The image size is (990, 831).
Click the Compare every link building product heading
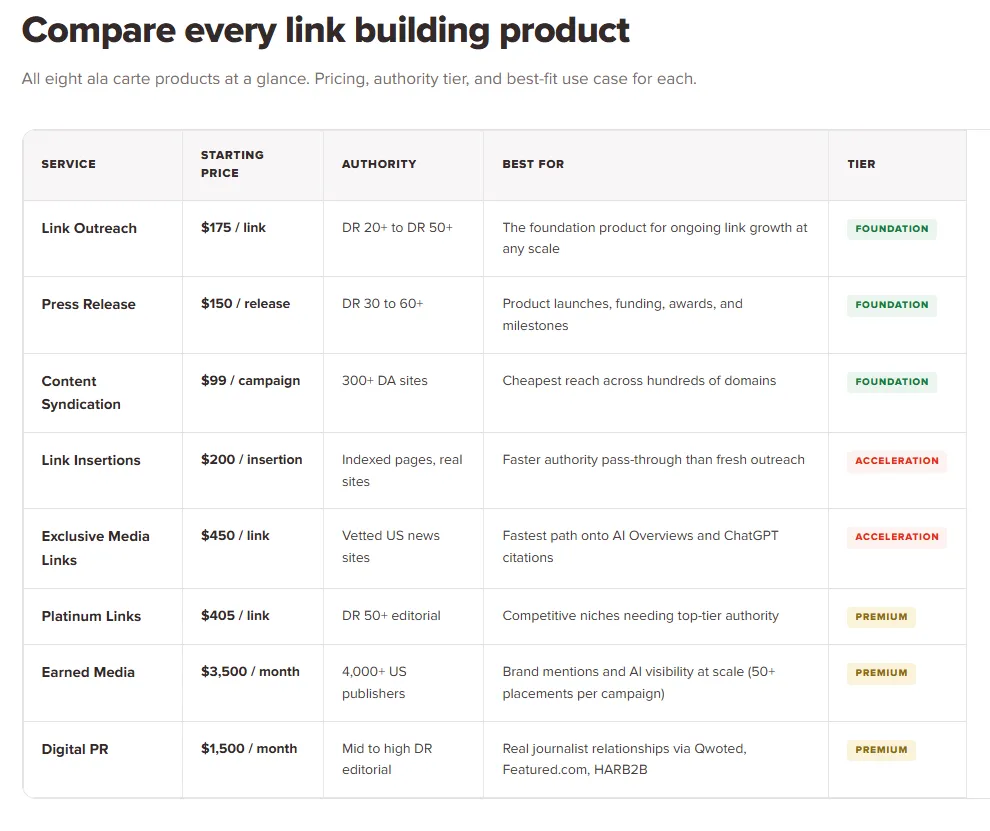(x=326, y=30)
